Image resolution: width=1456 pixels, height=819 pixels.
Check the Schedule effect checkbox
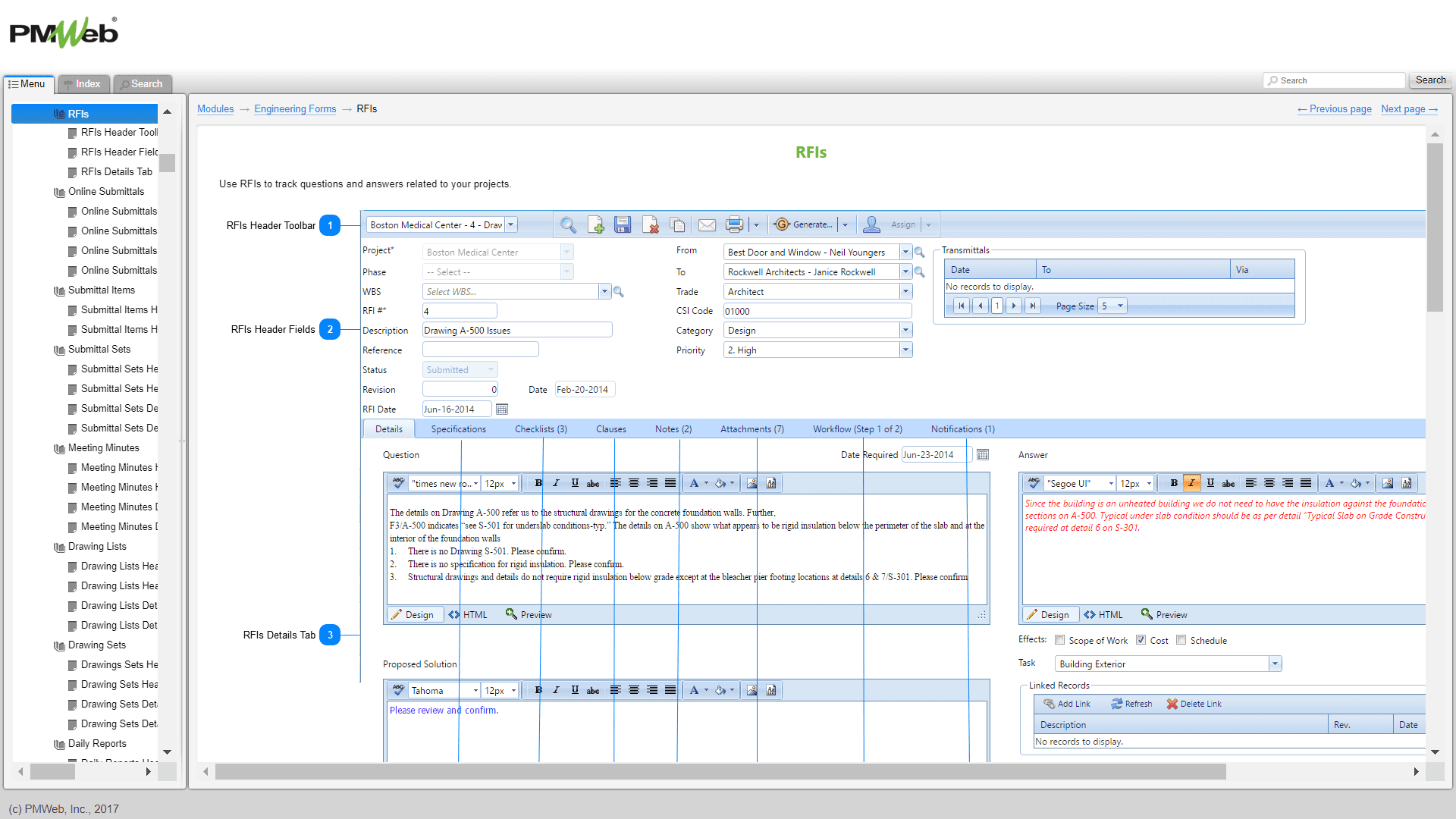1181,640
